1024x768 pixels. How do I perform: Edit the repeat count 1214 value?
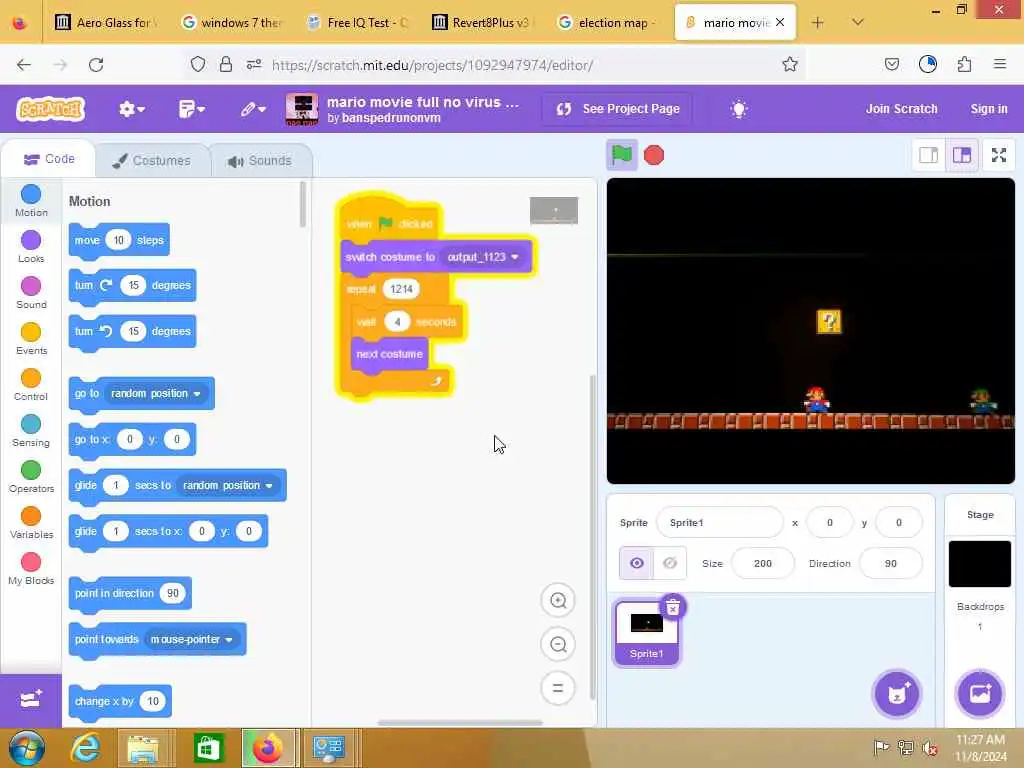click(x=401, y=289)
